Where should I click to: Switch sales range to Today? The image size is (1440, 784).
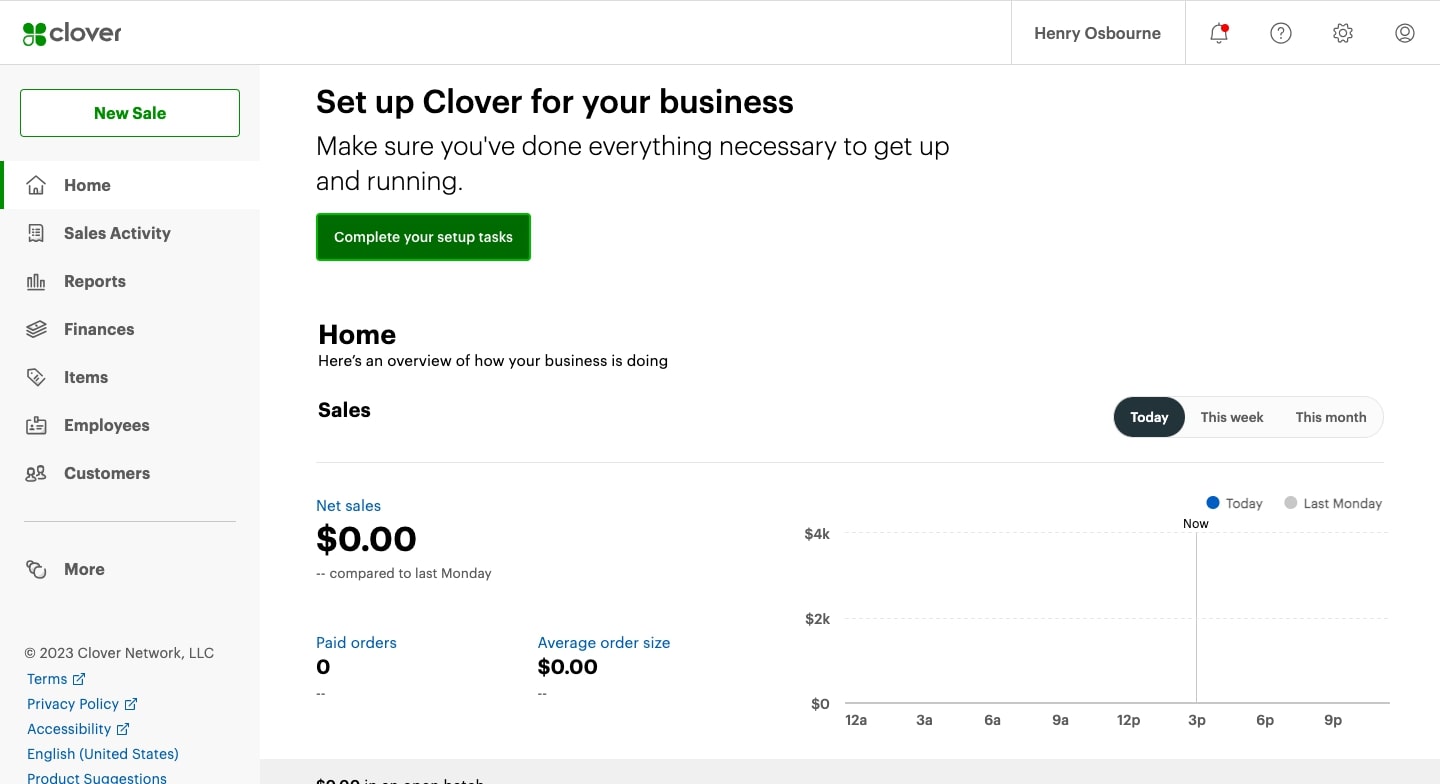coord(1149,417)
